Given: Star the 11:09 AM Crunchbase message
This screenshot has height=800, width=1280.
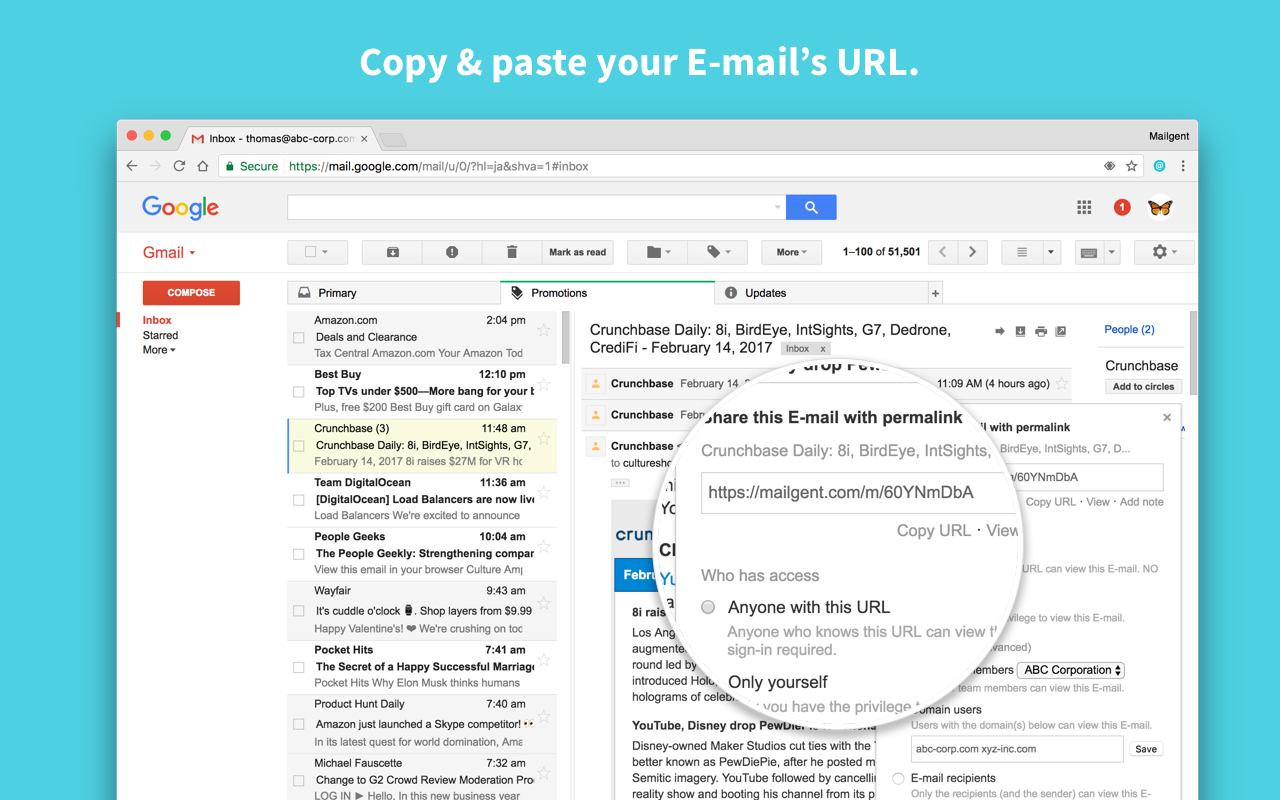Looking at the screenshot, I should coord(1062,383).
